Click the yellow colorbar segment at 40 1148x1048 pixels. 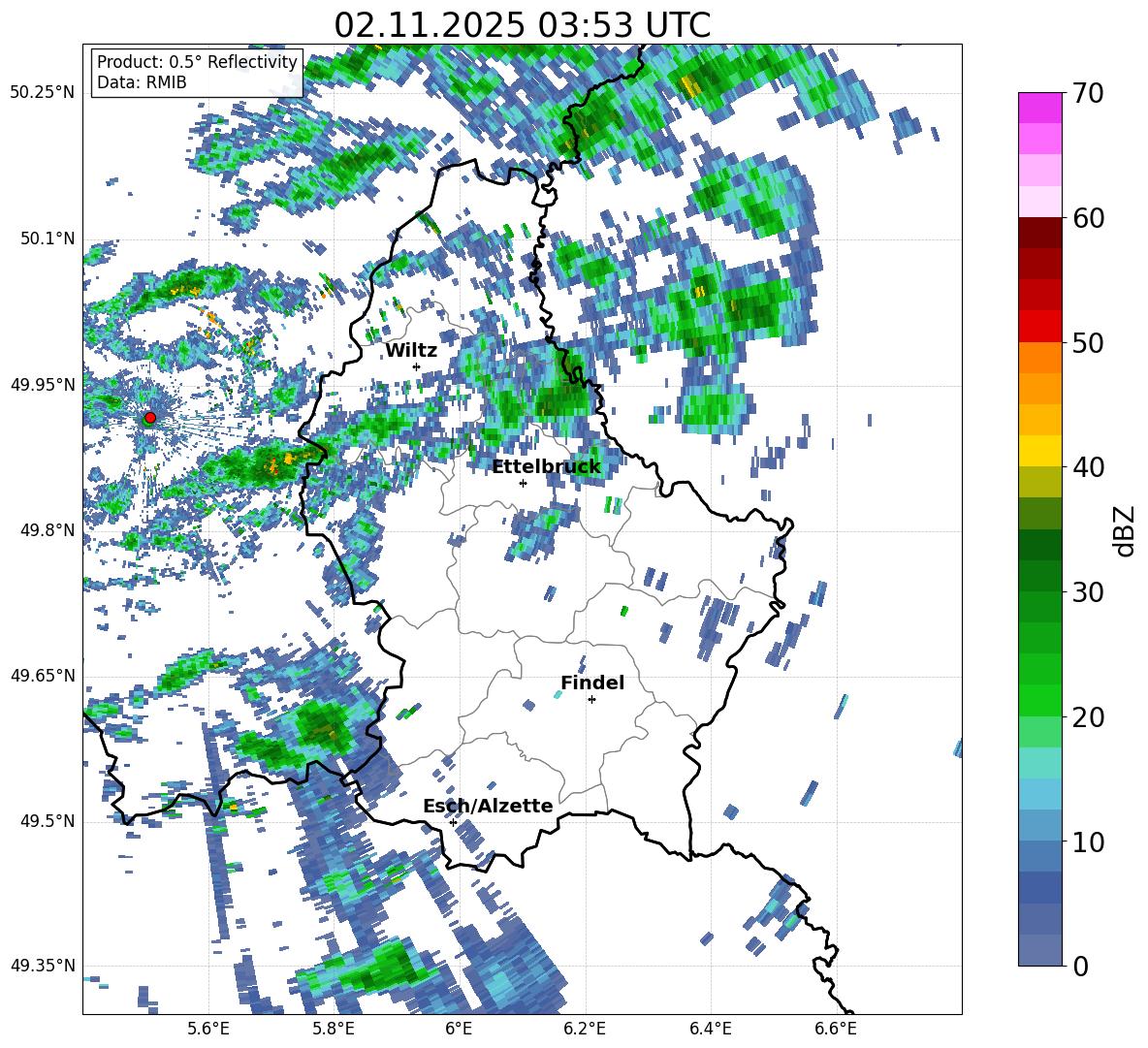(1039, 451)
